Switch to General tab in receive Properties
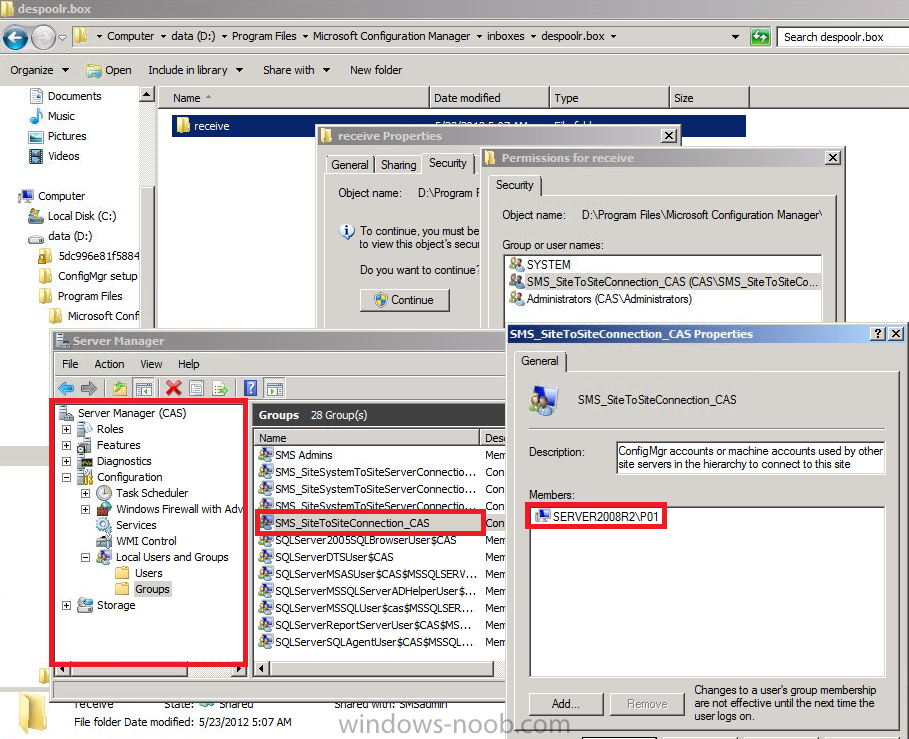This screenshot has width=909, height=739. tap(350, 165)
